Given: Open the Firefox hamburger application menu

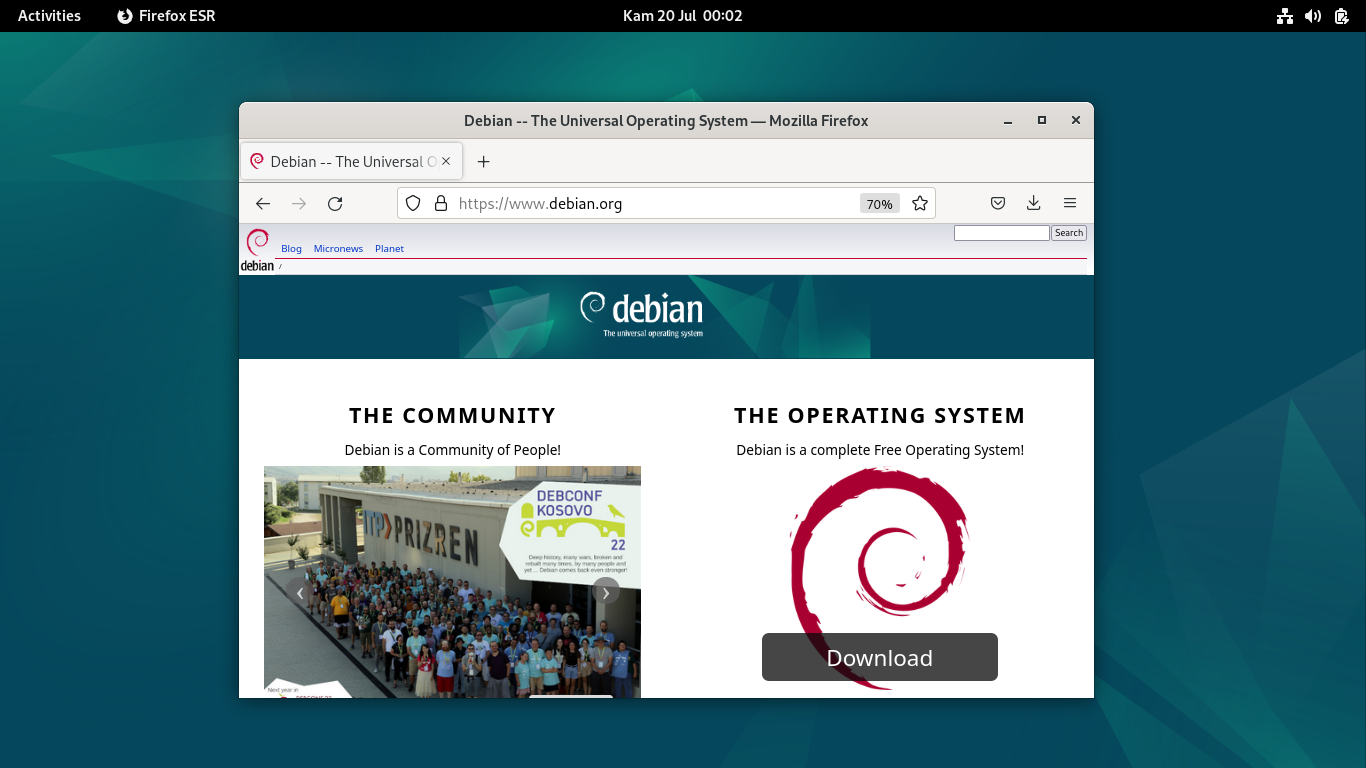Looking at the screenshot, I should coord(1069,203).
